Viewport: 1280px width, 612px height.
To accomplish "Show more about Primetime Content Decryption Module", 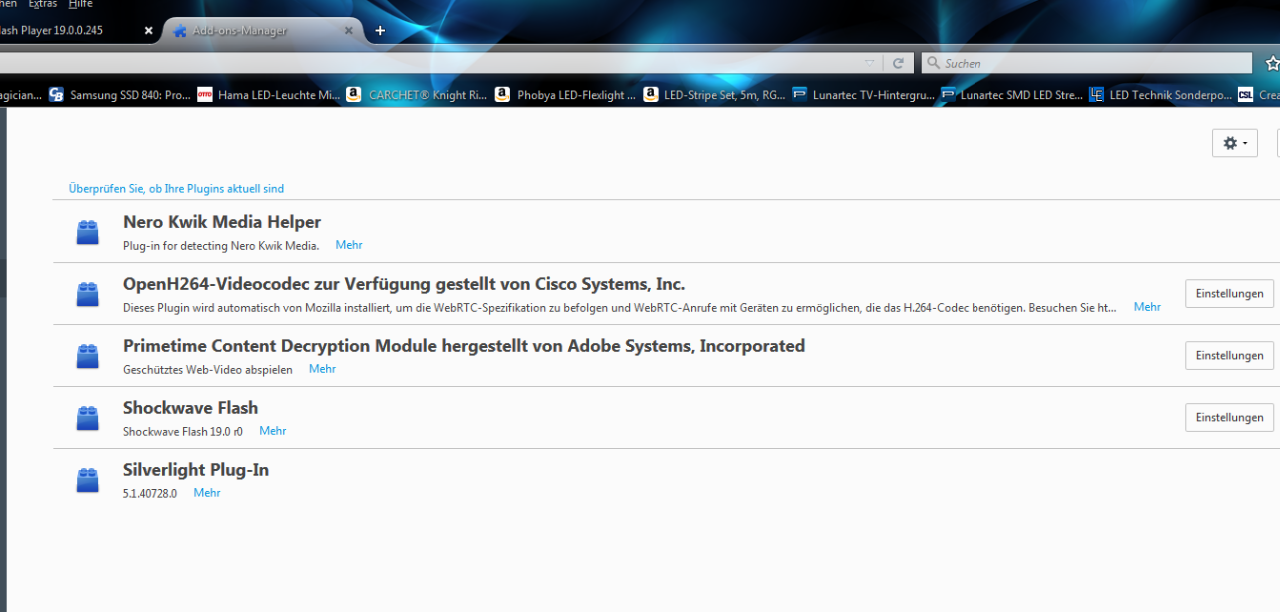I will pyautogui.click(x=322, y=369).
